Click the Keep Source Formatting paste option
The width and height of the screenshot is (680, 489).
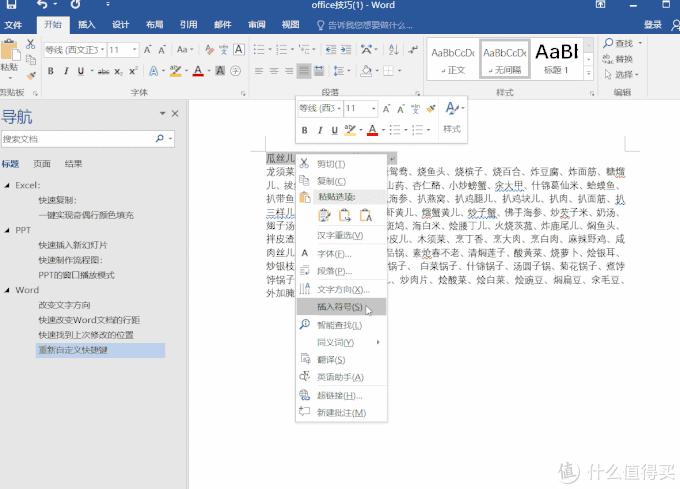click(x=324, y=215)
